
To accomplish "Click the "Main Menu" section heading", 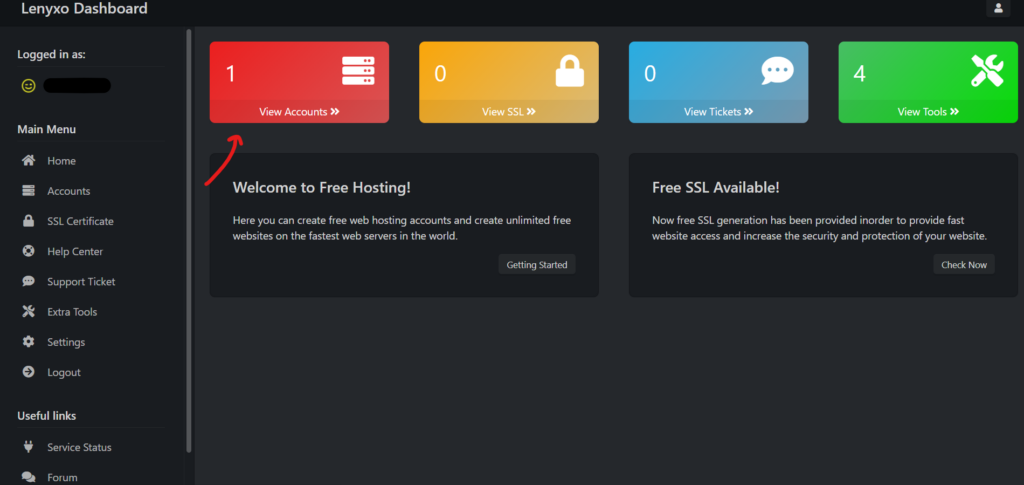I will pyautogui.click(x=46, y=129).
